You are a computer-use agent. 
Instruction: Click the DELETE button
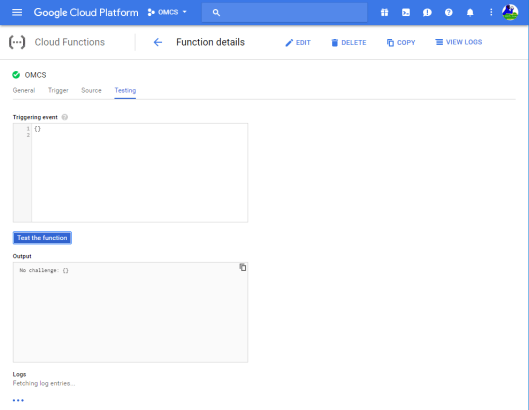tap(349, 43)
